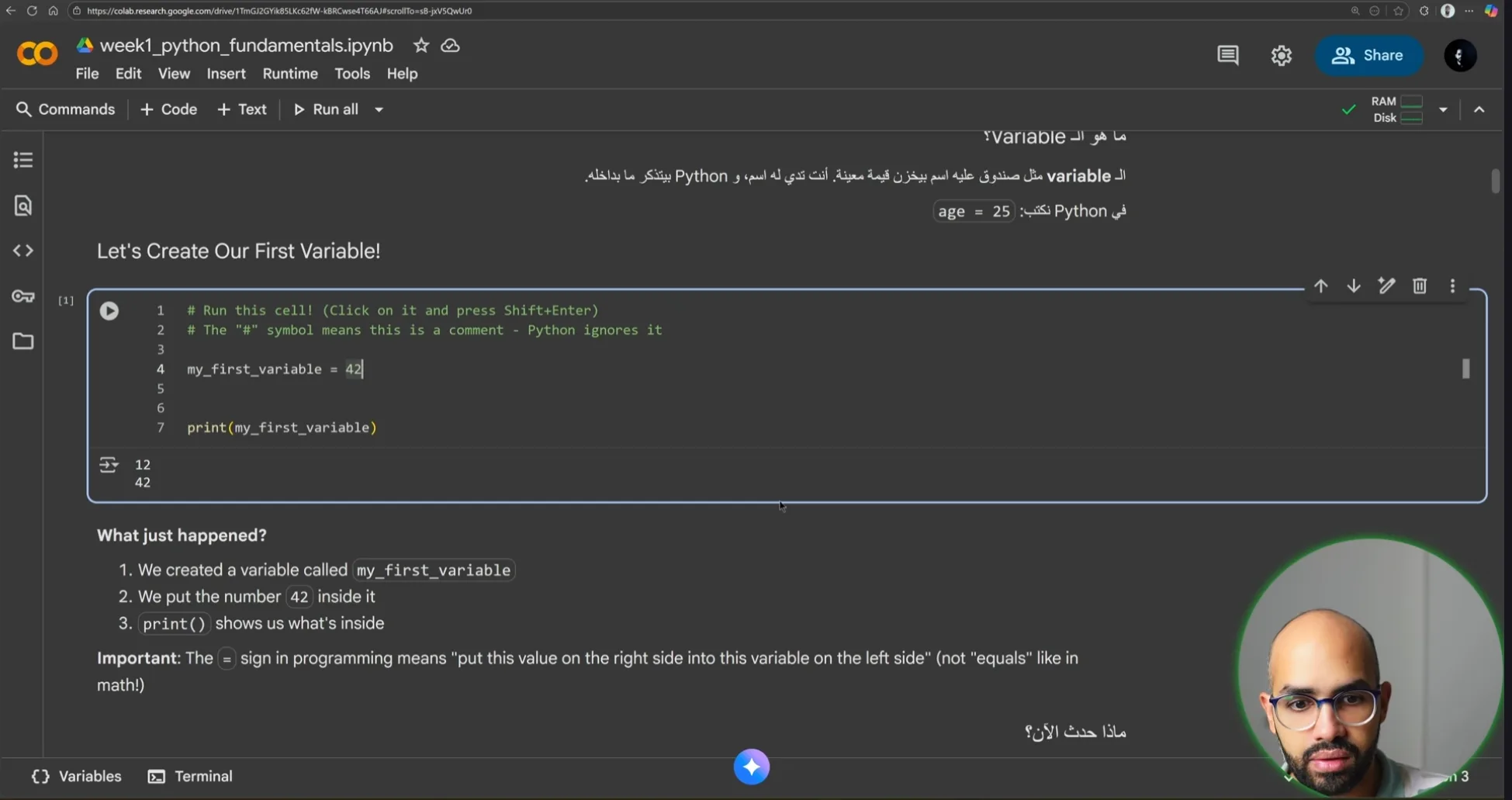
Task: Switch to the Terminal tab at bottom
Action: point(189,776)
